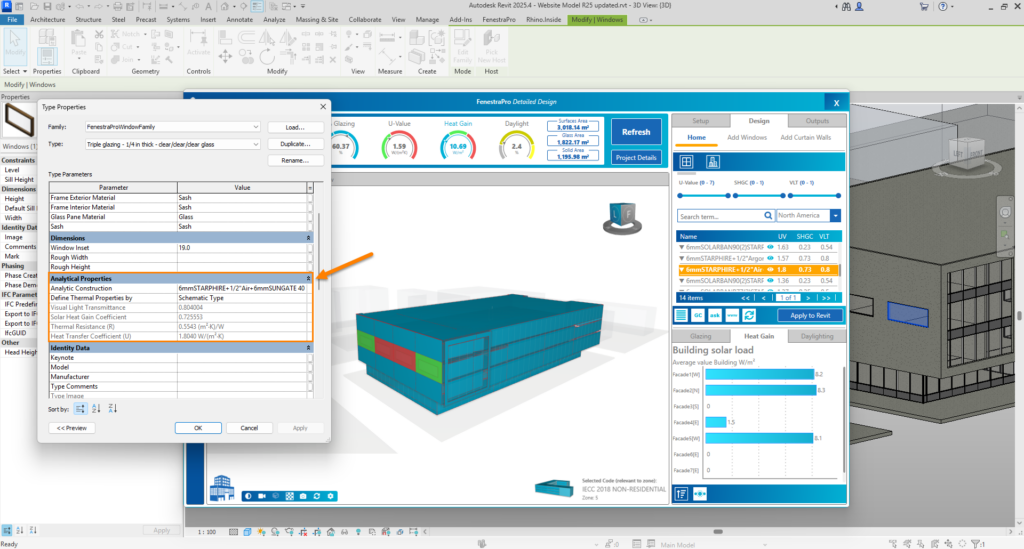Click the contrast half-circle icon in viewer toolbar
1024x549 pixels.
pos(248,496)
